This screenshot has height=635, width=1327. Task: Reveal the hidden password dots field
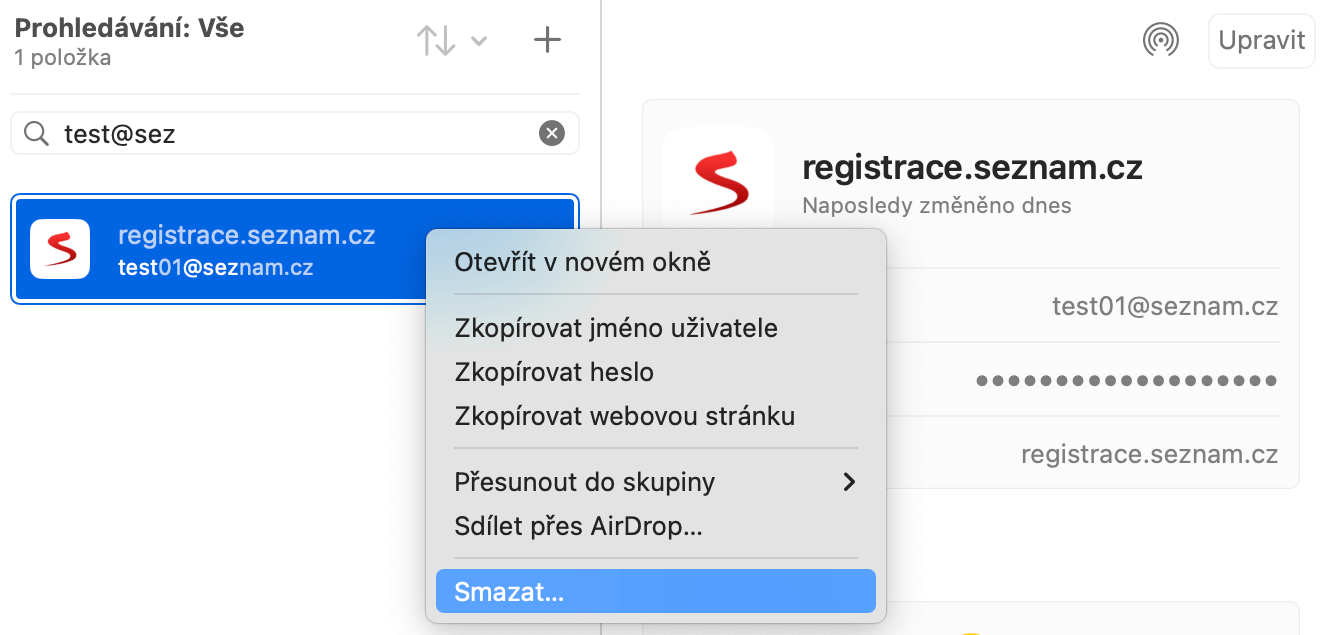(1126, 381)
